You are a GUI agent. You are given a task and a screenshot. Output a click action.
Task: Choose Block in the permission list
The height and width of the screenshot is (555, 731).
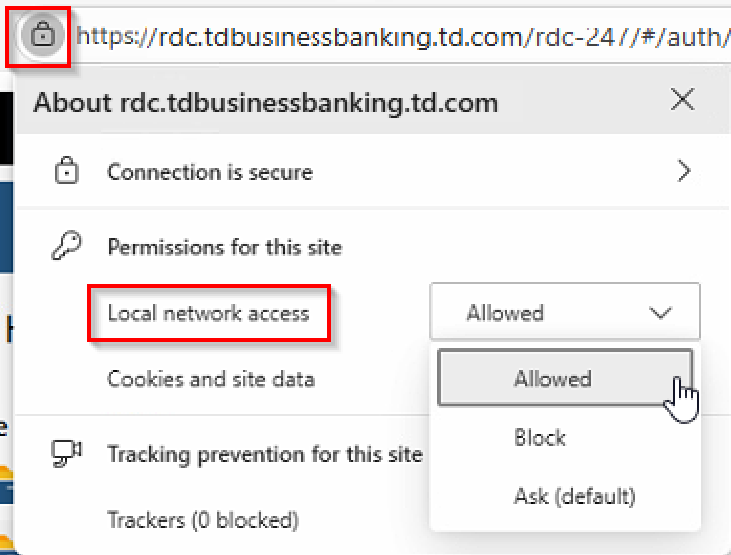coord(540,437)
